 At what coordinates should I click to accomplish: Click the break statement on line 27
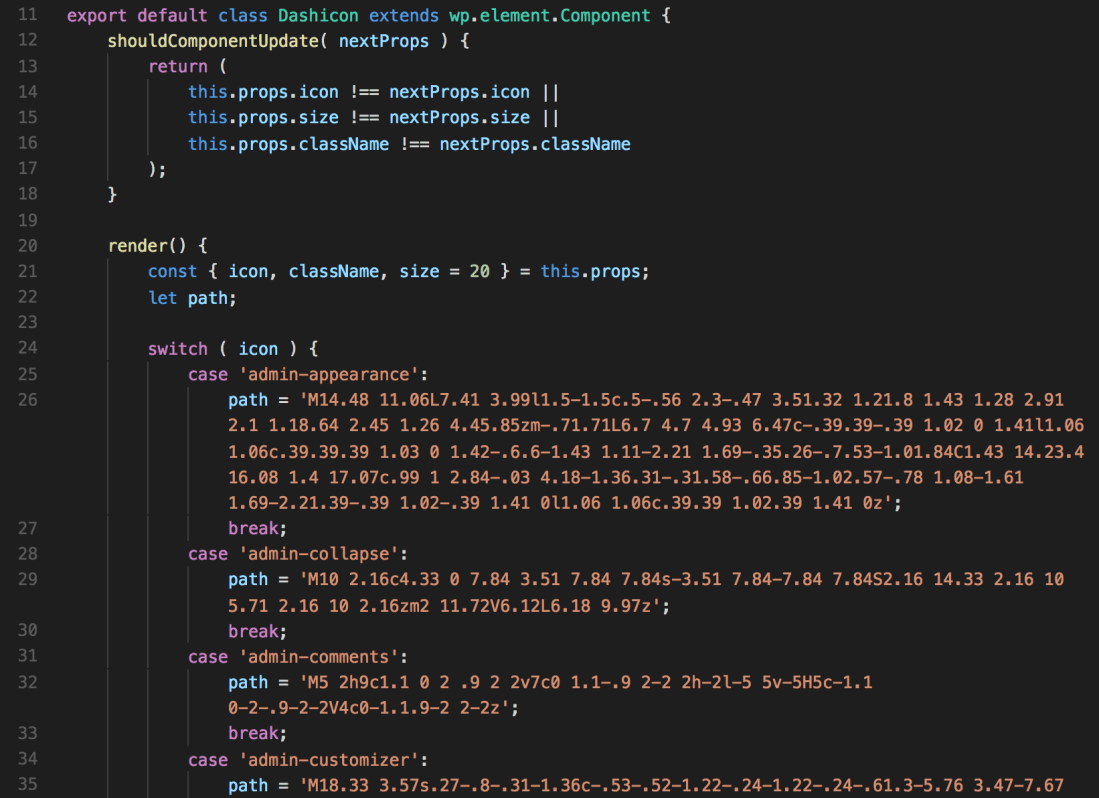click(254, 528)
